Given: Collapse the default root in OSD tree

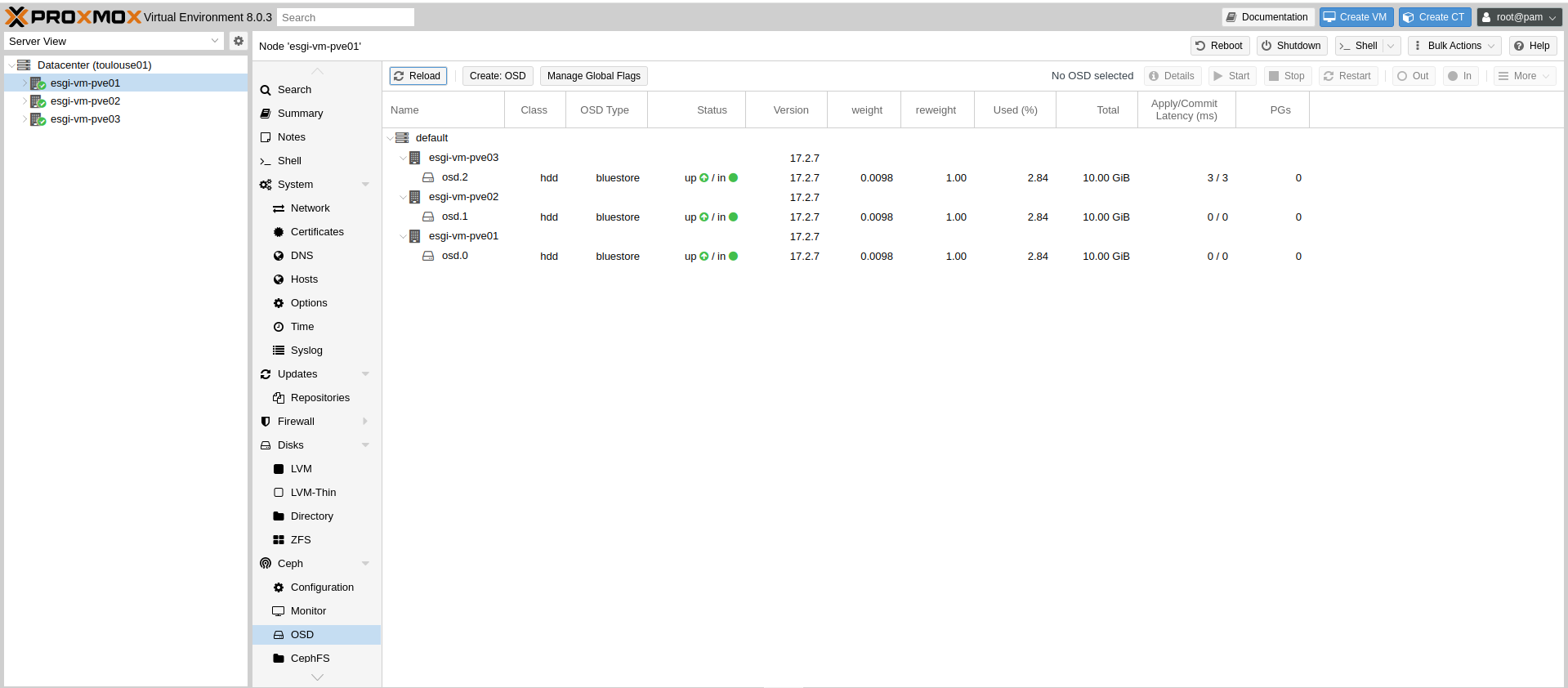Looking at the screenshot, I should (x=390, y=138).
